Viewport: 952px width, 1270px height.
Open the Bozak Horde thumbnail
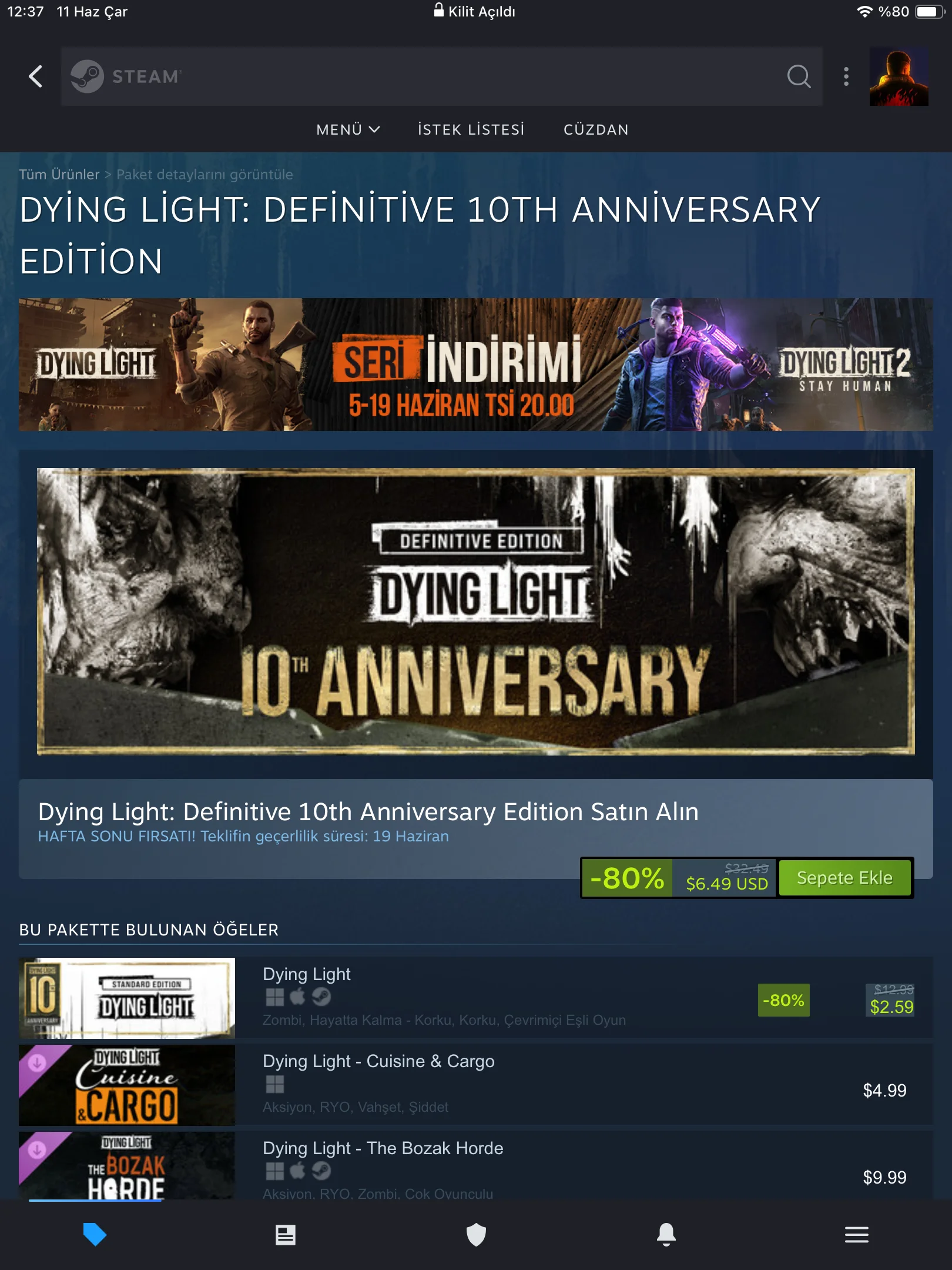(x=127, y=1166)
